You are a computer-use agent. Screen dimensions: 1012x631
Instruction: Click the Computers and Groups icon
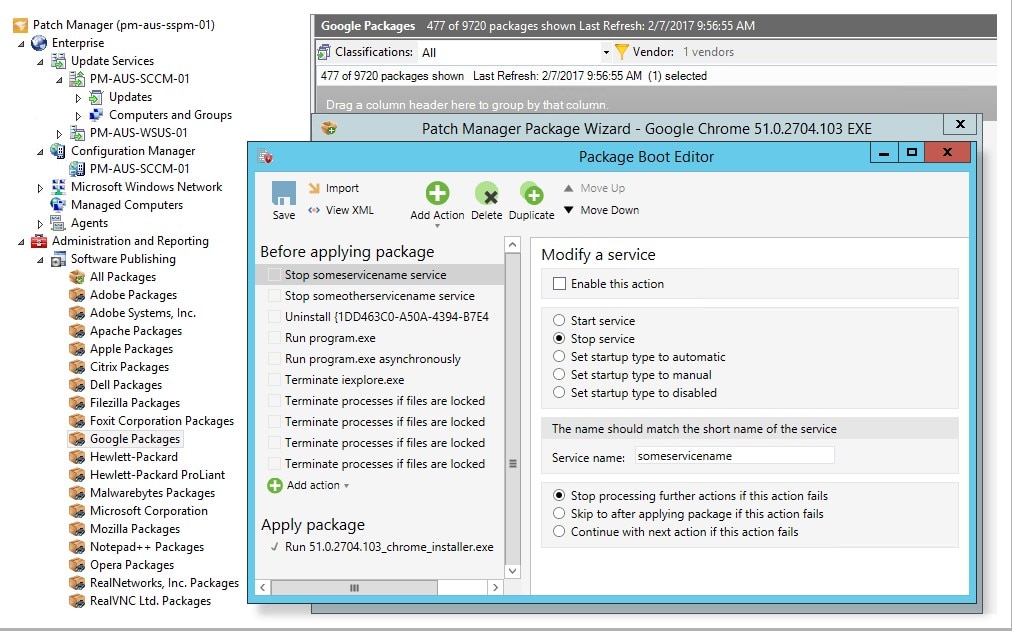click(96, 115)
